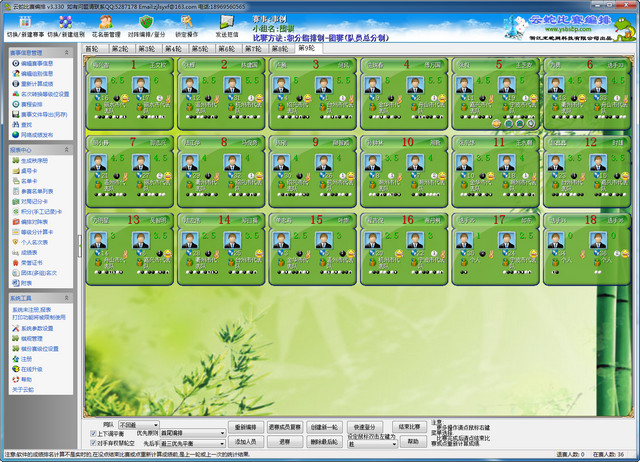Switch to the 第2轮 tab
Screen dimensions: 640x462
[121, 49]
